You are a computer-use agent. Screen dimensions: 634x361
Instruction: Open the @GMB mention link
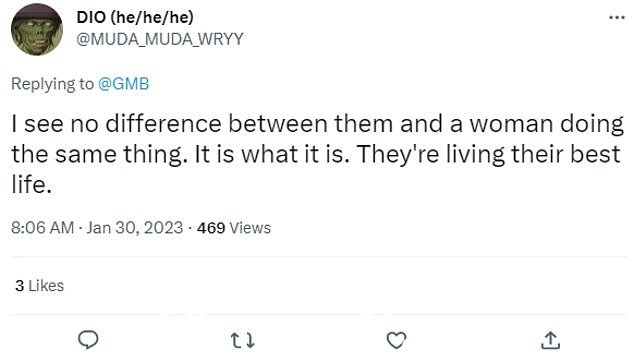click(x=123, y=84)
